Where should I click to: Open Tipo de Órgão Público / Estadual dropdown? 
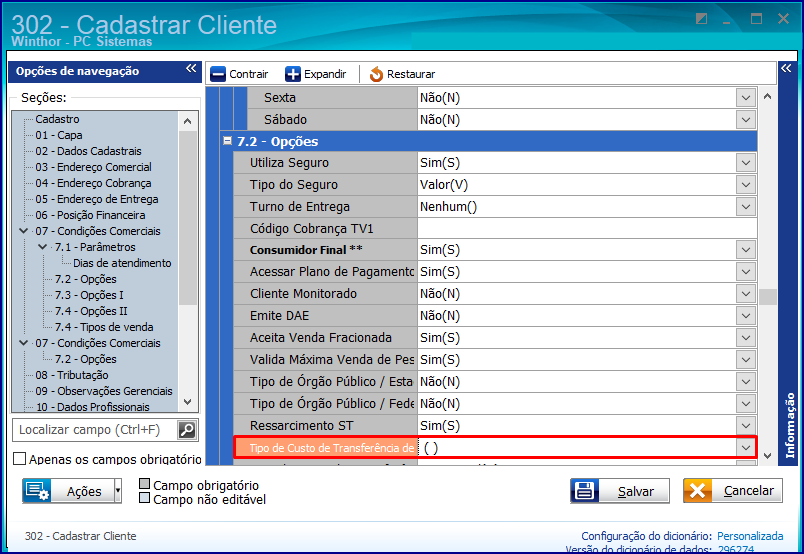[x=746, y=382]
